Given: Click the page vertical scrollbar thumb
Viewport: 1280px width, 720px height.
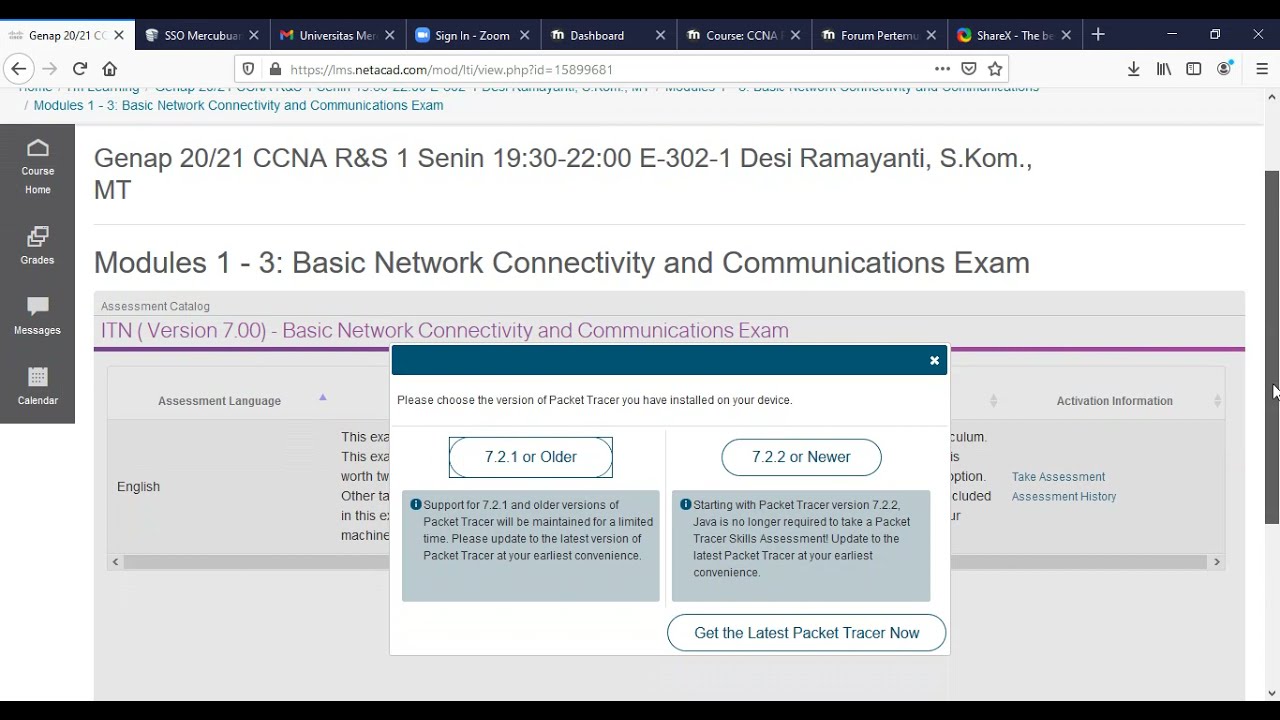Looking at the screenshot, I should pyautogui.click(x=1272, y=347).
